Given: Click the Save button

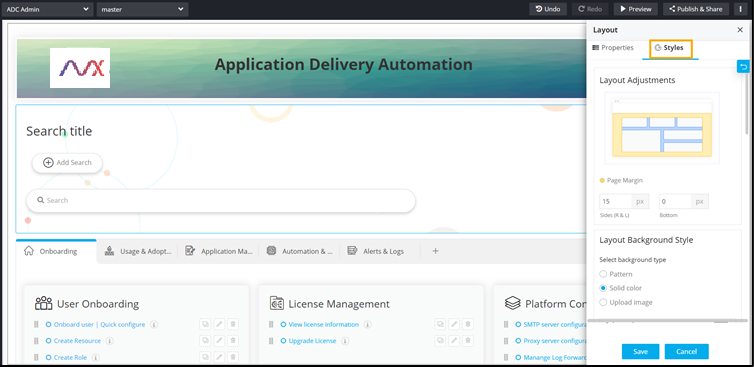Looking at the screenshot, I should pyautogui.click(x=640, y=351).
